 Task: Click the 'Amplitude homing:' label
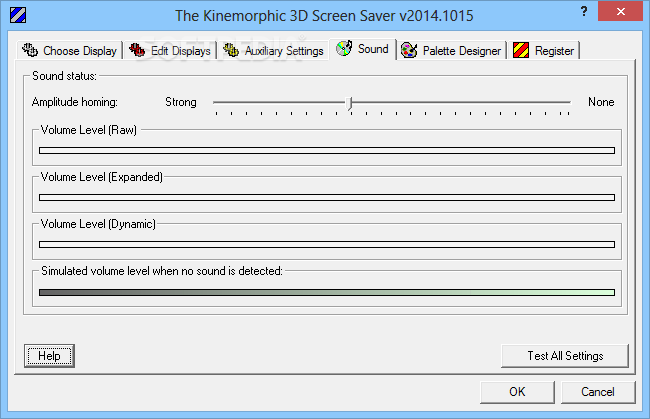[75, 102]
